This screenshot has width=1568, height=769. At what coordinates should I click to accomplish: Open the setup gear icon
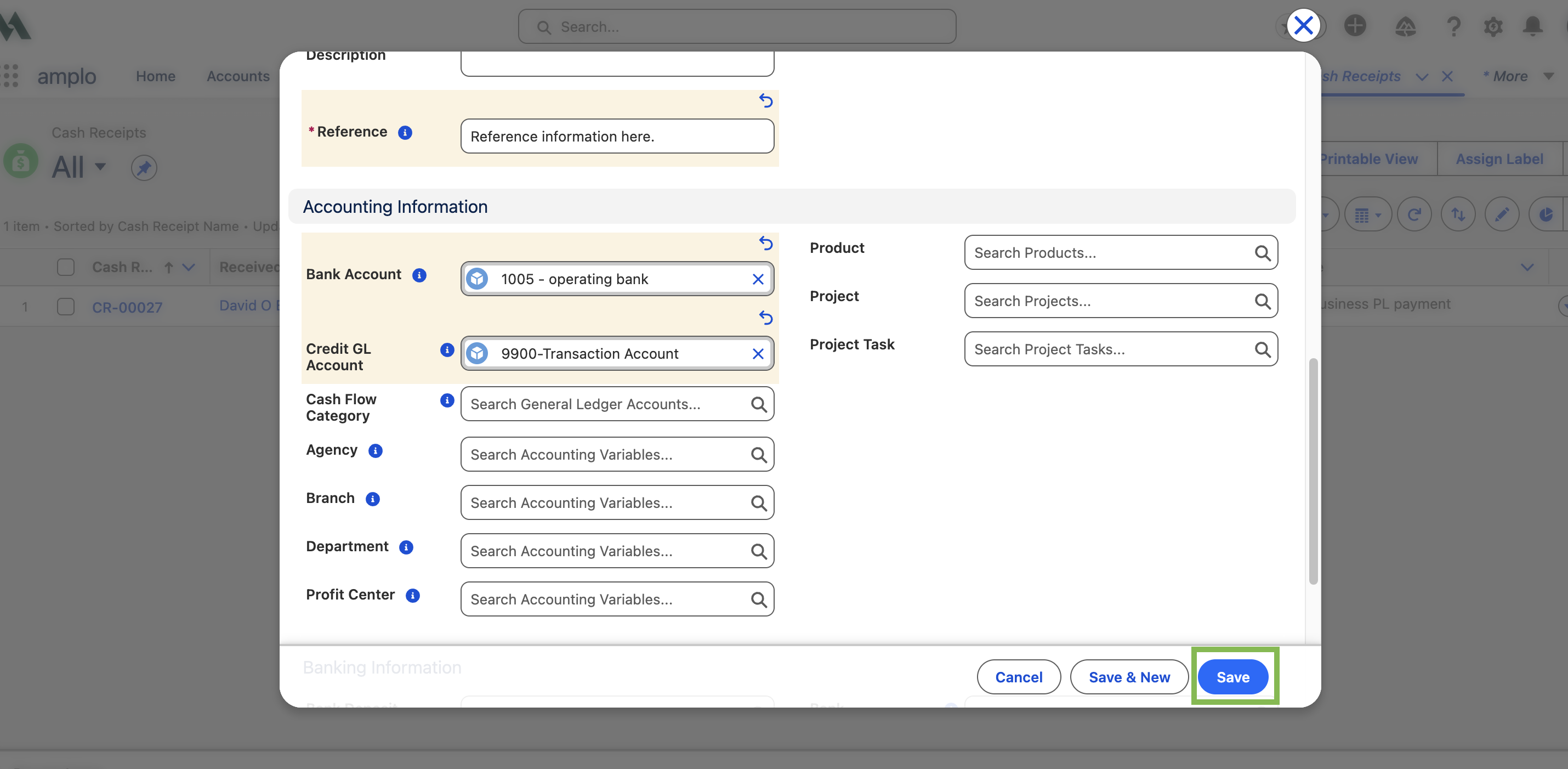point(1492,26)
